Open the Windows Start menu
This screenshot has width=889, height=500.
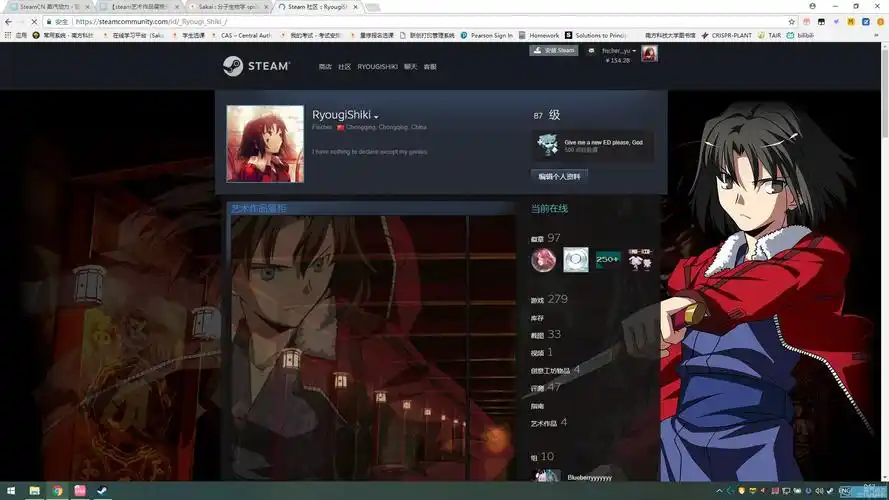[x=10, y=491]
